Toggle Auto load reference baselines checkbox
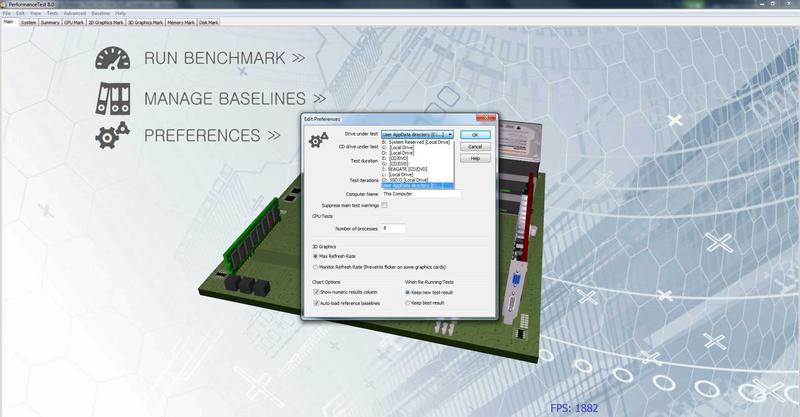Viewport: 800px width, 417px height. 316,303
